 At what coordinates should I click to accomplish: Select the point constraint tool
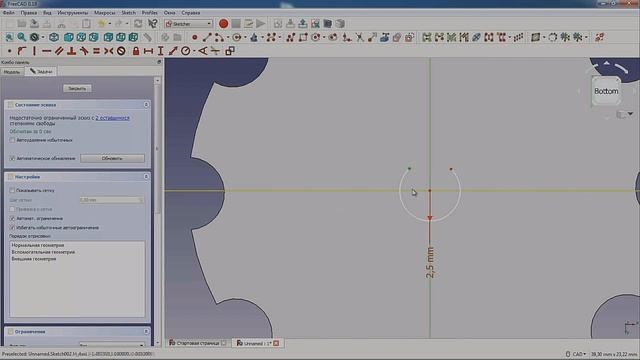point(9,51)
